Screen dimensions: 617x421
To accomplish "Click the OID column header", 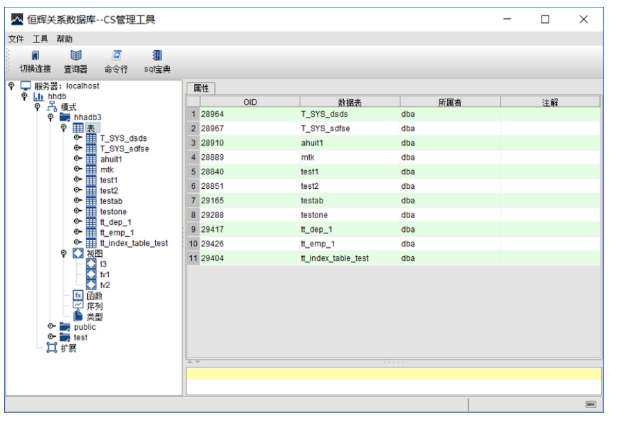I will click(x=250, y=102).
